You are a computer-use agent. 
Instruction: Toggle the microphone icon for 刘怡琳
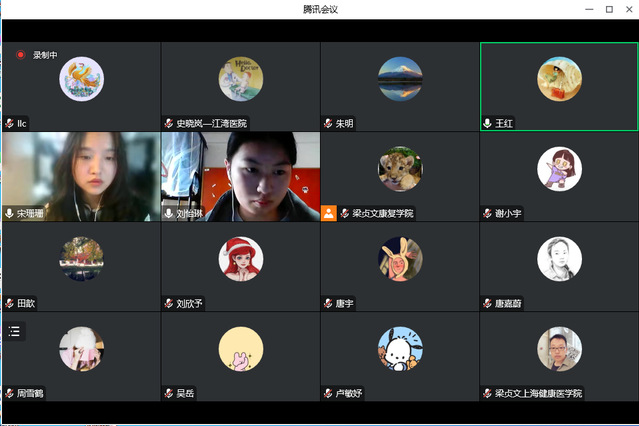(x=169, y=214)
